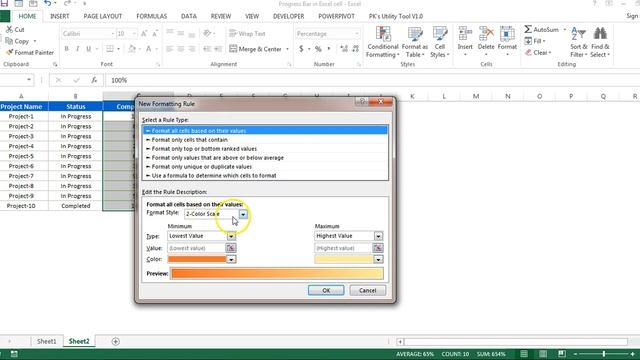Click the Undo icon in quick access toolbar

48,4
